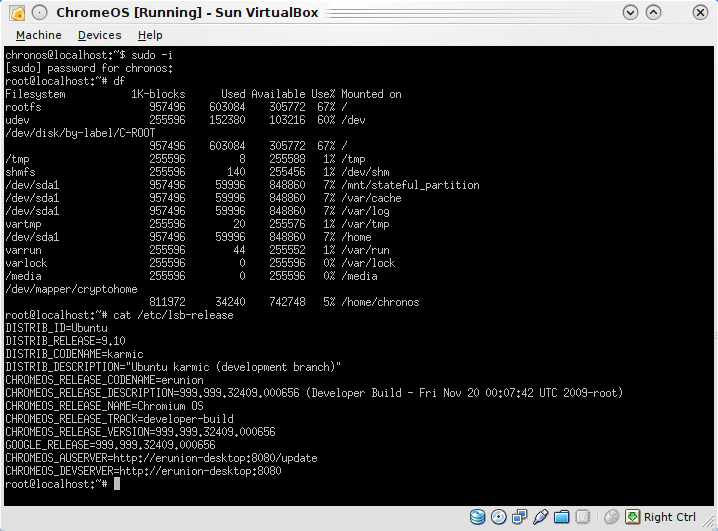Click the 'shmfs' filesystem entry
Screen dimensions: 718x531
click(x=20, y=172)
